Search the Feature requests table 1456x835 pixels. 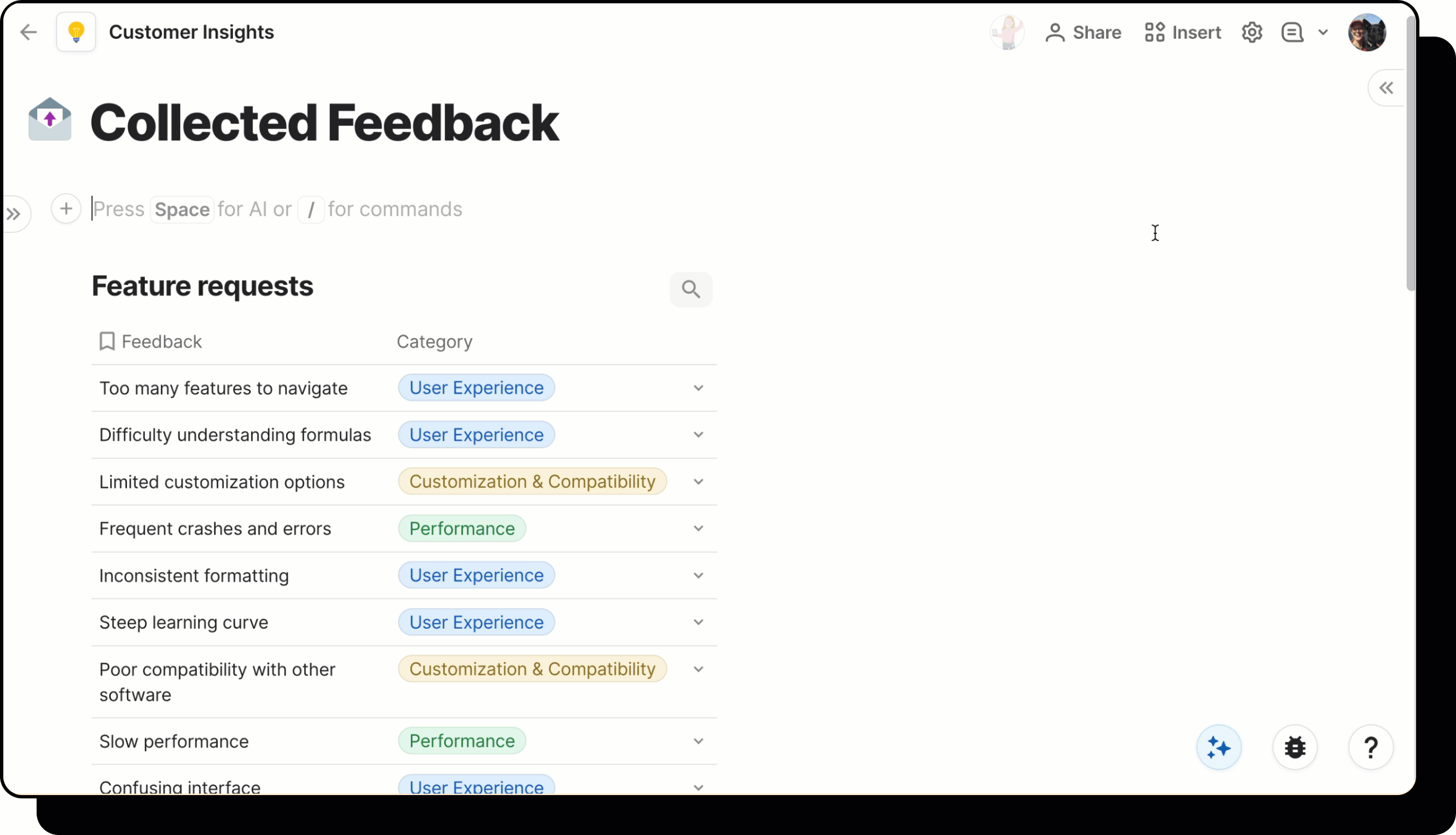(690, 289)
